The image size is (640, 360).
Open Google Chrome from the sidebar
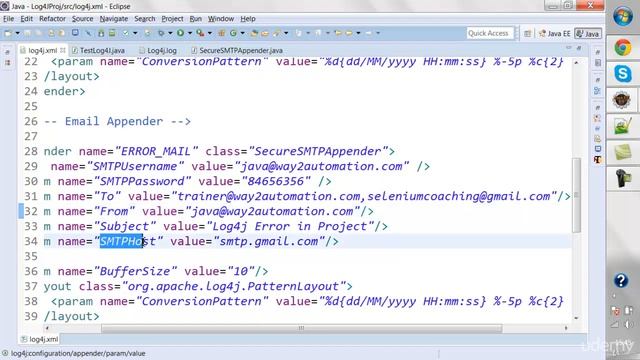(x=622, y=48)
